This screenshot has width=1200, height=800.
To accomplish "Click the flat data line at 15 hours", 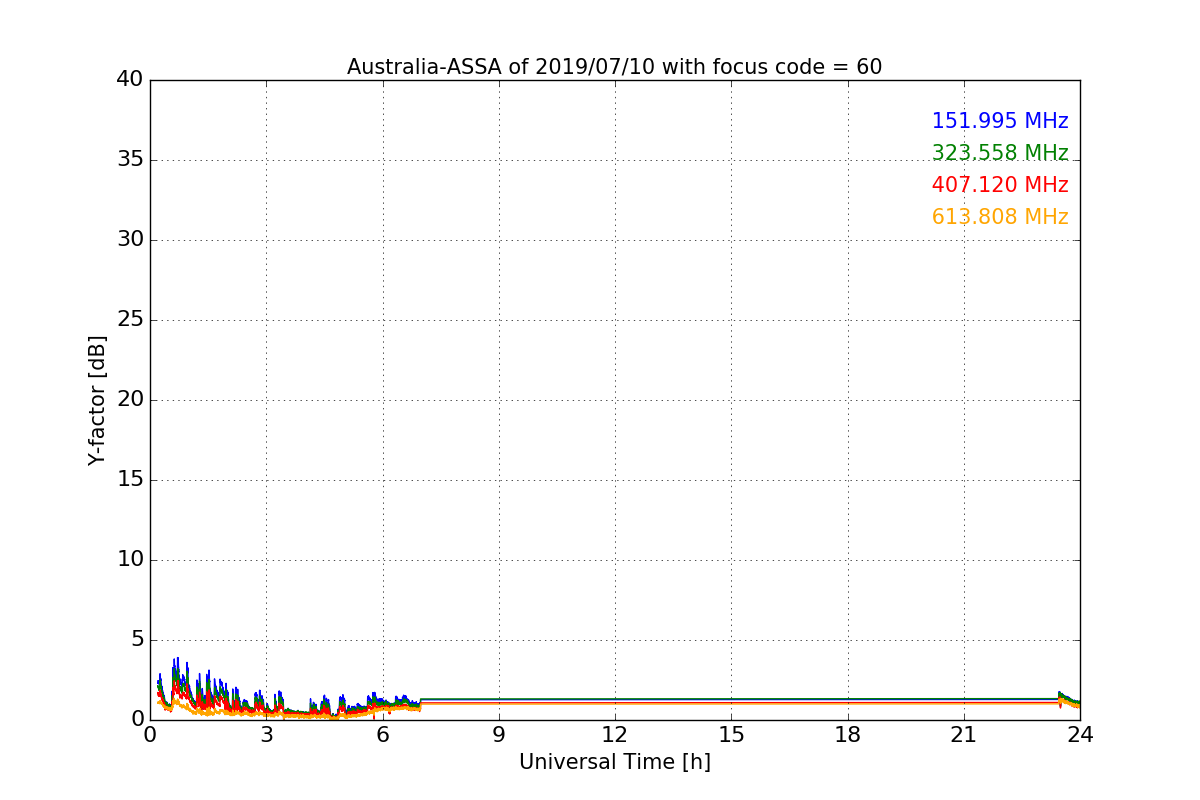I will [731, 701].
